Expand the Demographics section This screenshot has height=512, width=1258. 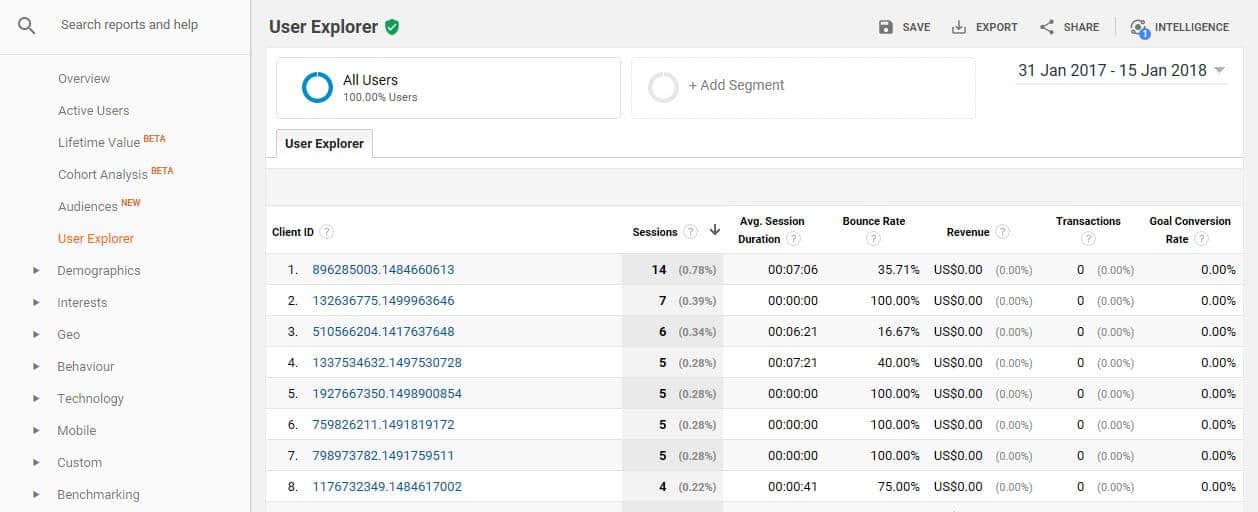(36, 270)
